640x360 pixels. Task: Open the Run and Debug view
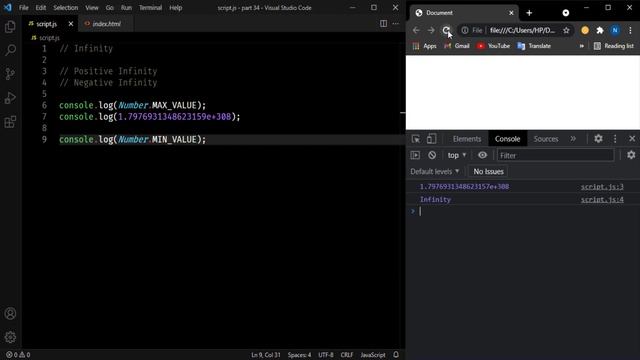(x=10, y=98)
